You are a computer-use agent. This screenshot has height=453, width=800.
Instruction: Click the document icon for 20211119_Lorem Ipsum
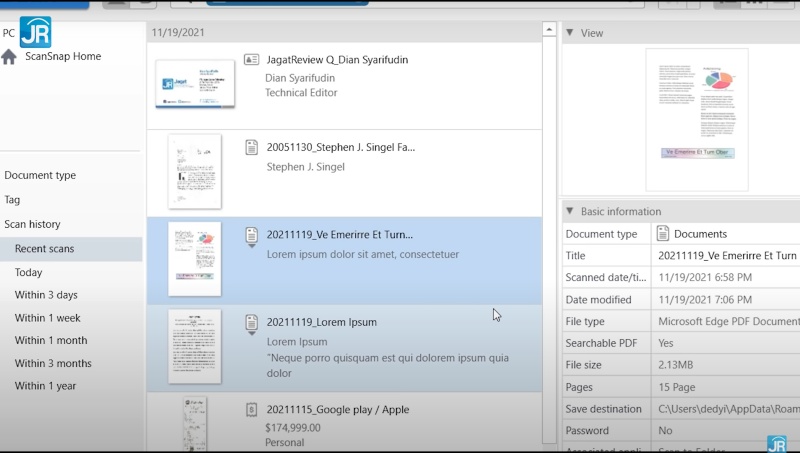coord(252,321)
